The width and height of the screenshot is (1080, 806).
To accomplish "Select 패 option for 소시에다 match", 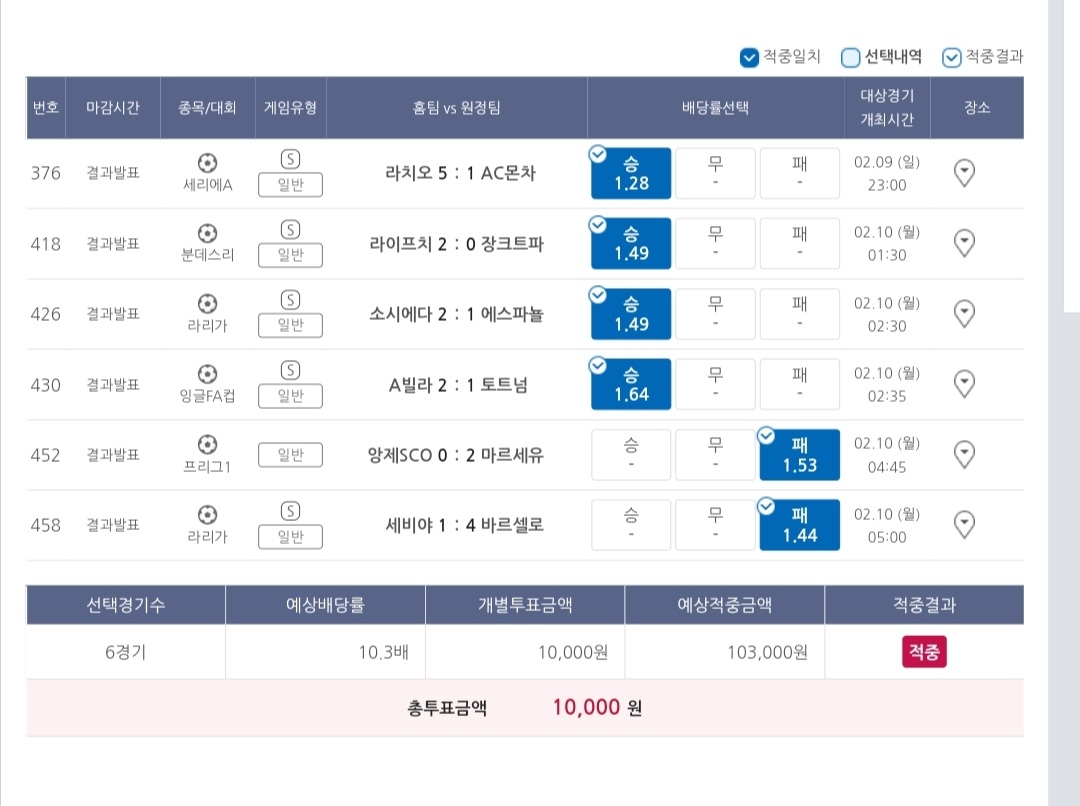I will [800, 313].
